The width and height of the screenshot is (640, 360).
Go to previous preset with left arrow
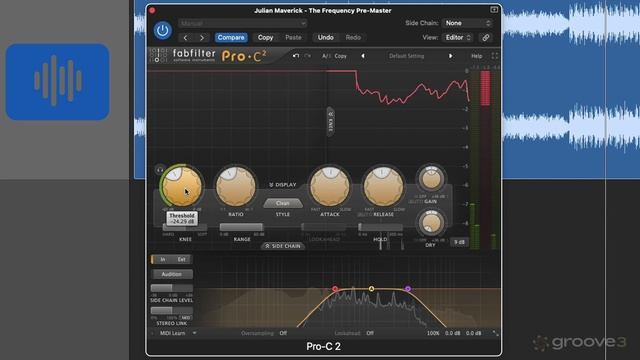tap(186, 38)
